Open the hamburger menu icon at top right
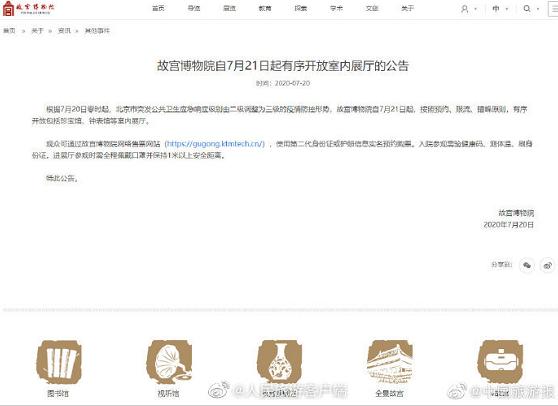Screen dimensions: 558x406 click(x=553, y=9)
